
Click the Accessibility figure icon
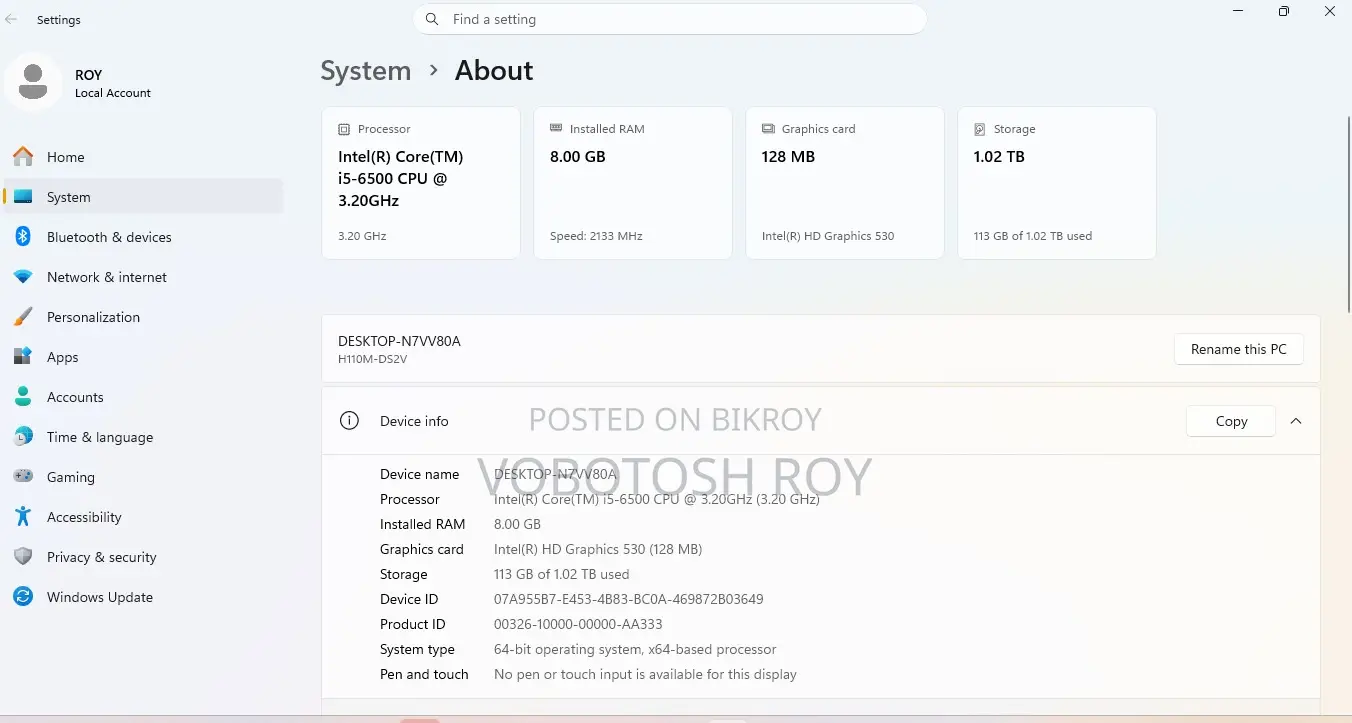tap(22, 517)
